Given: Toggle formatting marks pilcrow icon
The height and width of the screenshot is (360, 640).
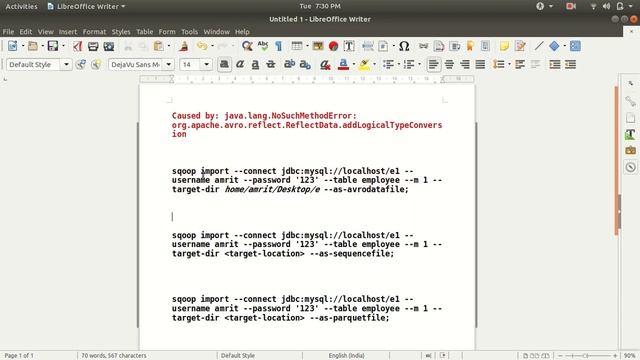Looking at the screenshot, I should click(x=278, y=46).
